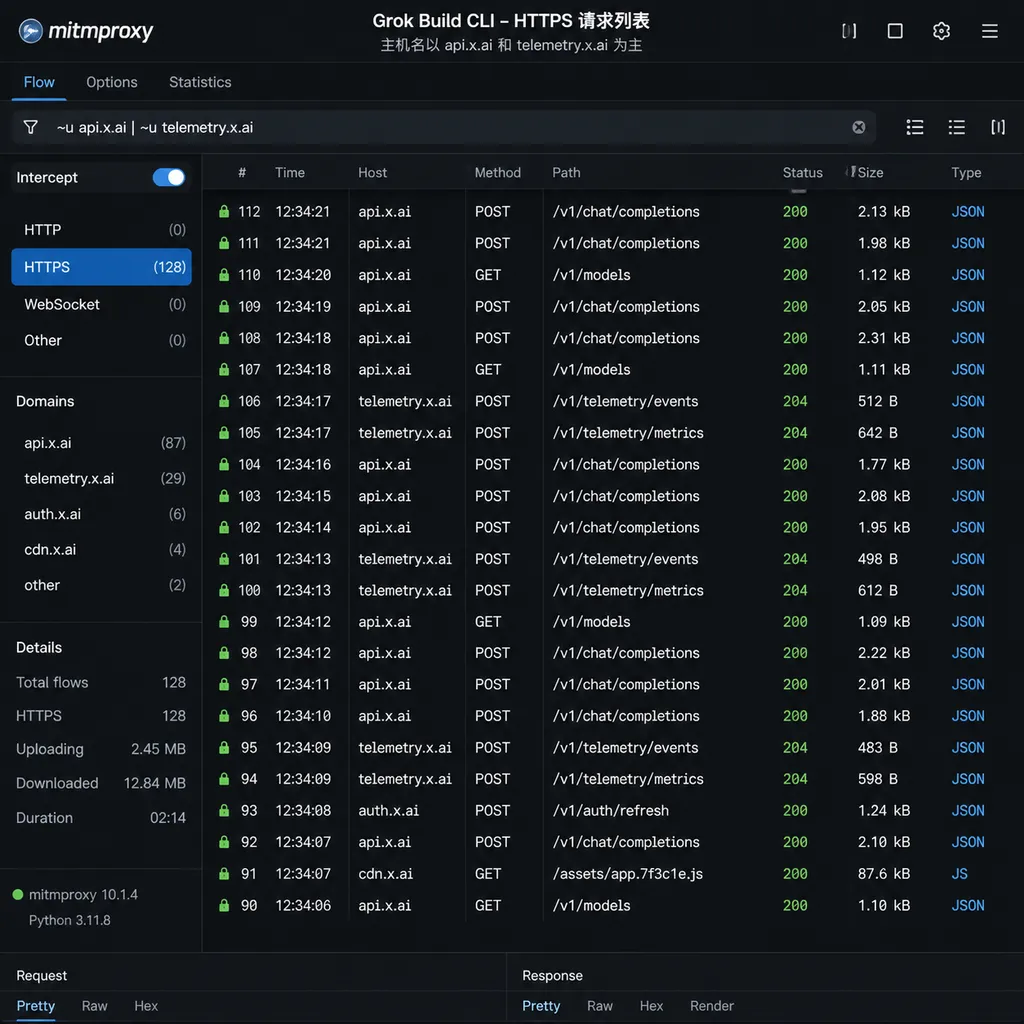Select the Request Raw tab

click(94, 1006)
